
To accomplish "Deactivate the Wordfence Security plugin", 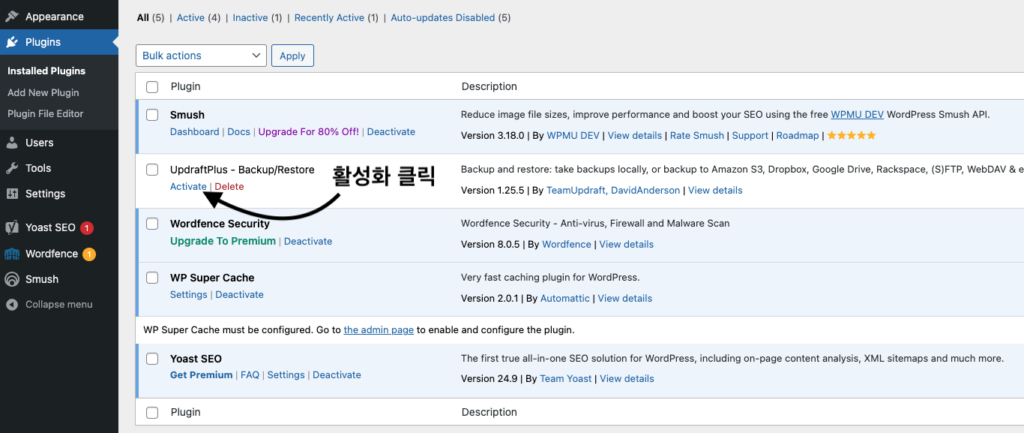I will click(x=308, y=241).
